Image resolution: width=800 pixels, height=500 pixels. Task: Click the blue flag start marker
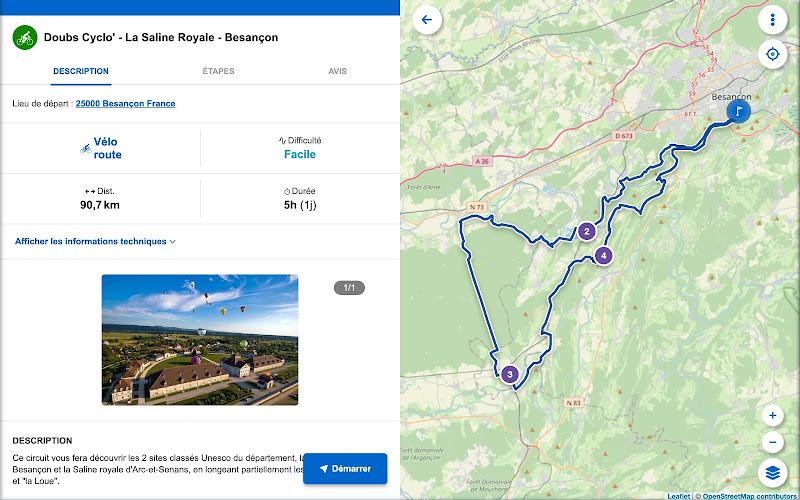pyautogui.click(x=737, y=110)
